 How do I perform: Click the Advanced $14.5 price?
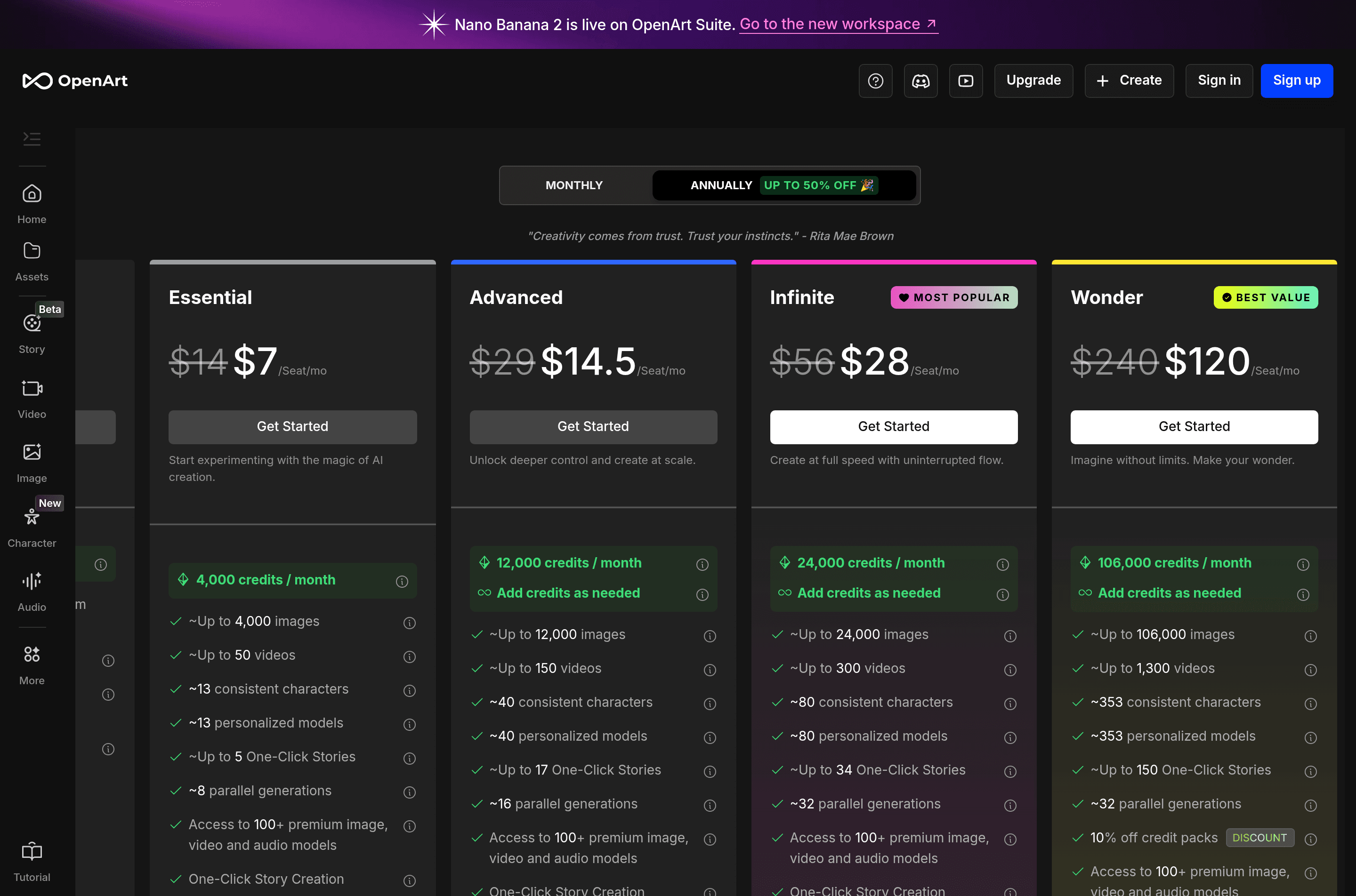[x=588, y=361]
